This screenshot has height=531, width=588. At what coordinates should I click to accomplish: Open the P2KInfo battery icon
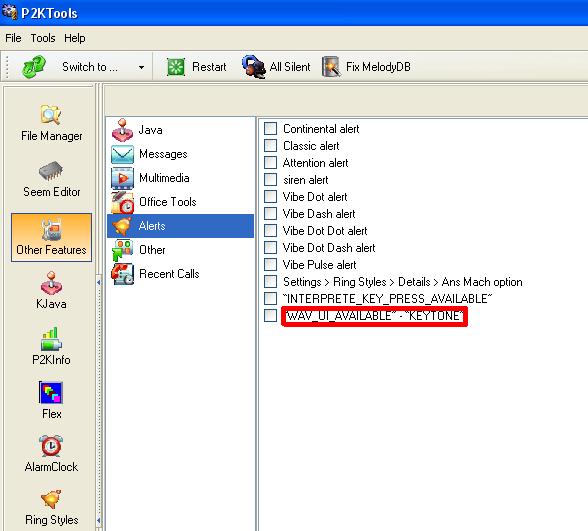tap(51, 339)
